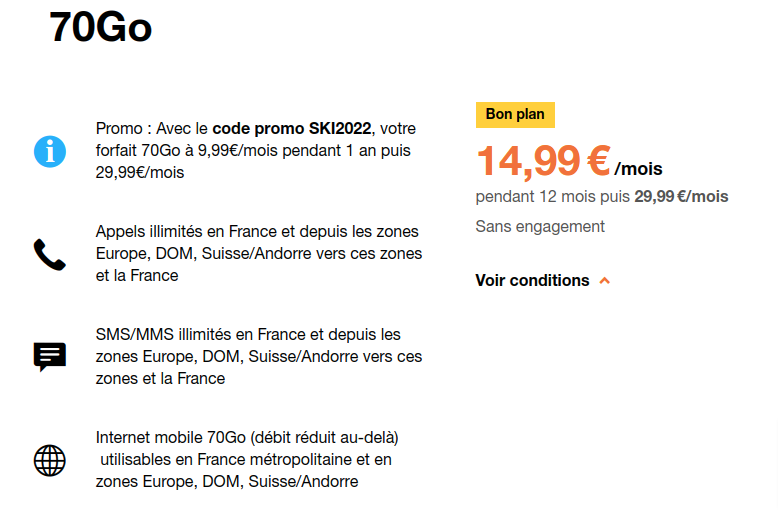Click the Sans engagement label

540,227
